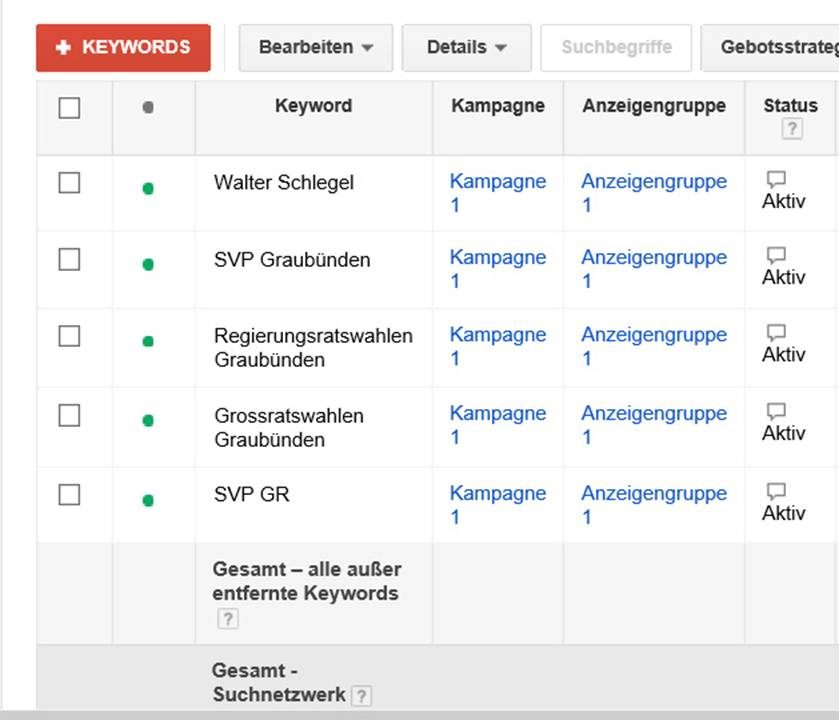Click green status dot for Regierungsratswahlen Graubünden

tap(148, 342)
